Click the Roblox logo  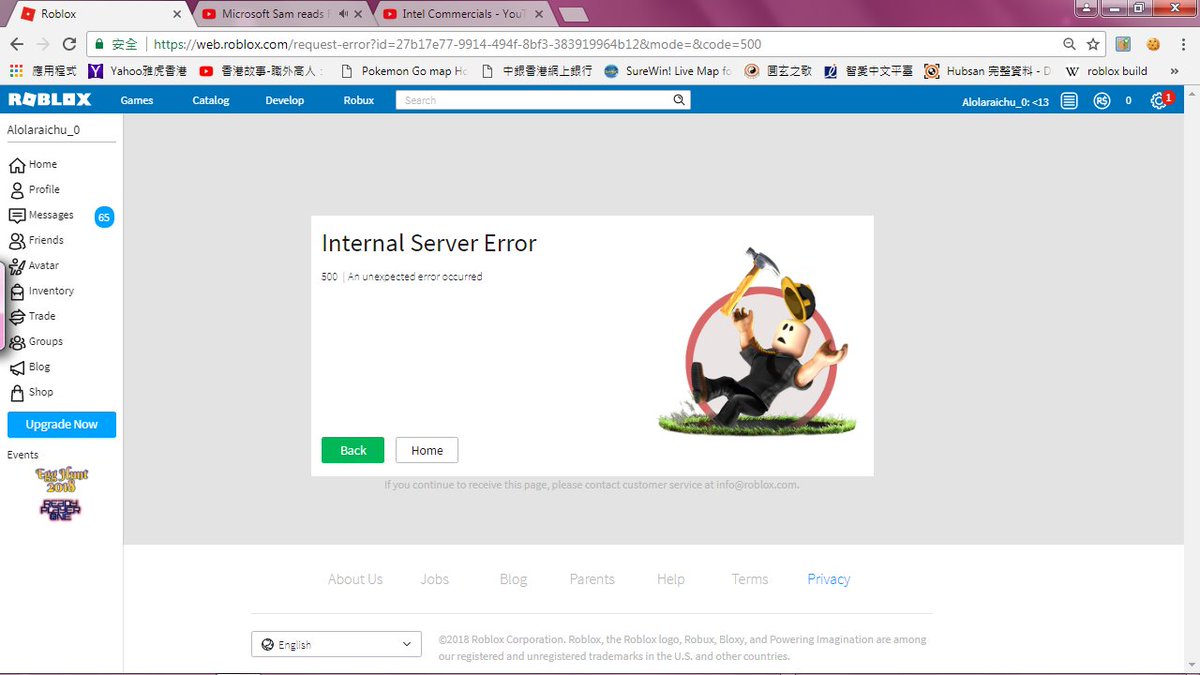point(48,99)
